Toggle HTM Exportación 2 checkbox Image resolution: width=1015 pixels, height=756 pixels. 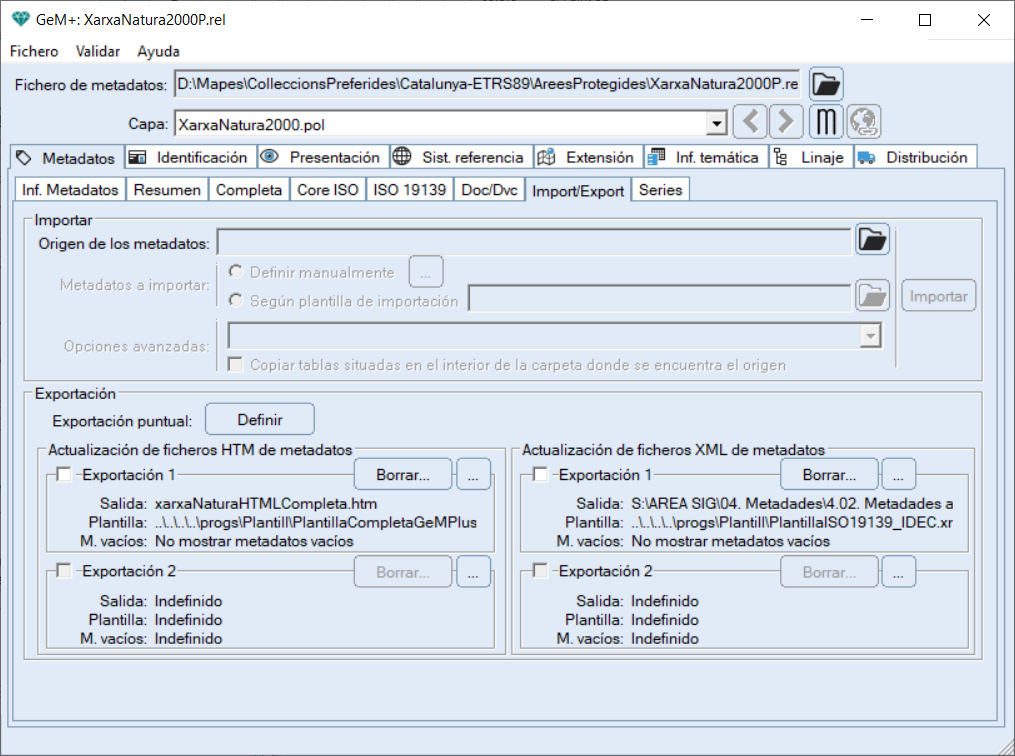point(65,571)
